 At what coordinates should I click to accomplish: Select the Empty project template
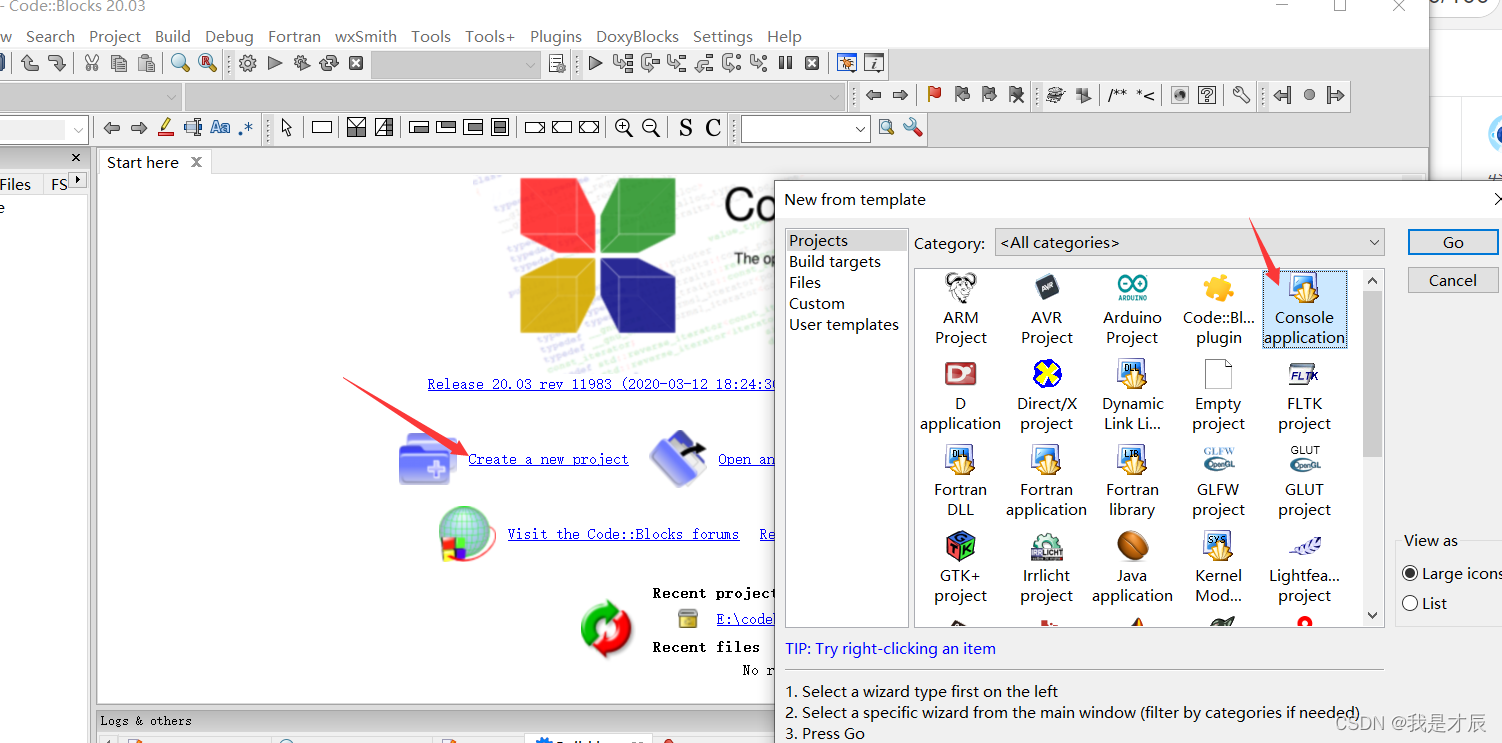(x=1218, y=395)
